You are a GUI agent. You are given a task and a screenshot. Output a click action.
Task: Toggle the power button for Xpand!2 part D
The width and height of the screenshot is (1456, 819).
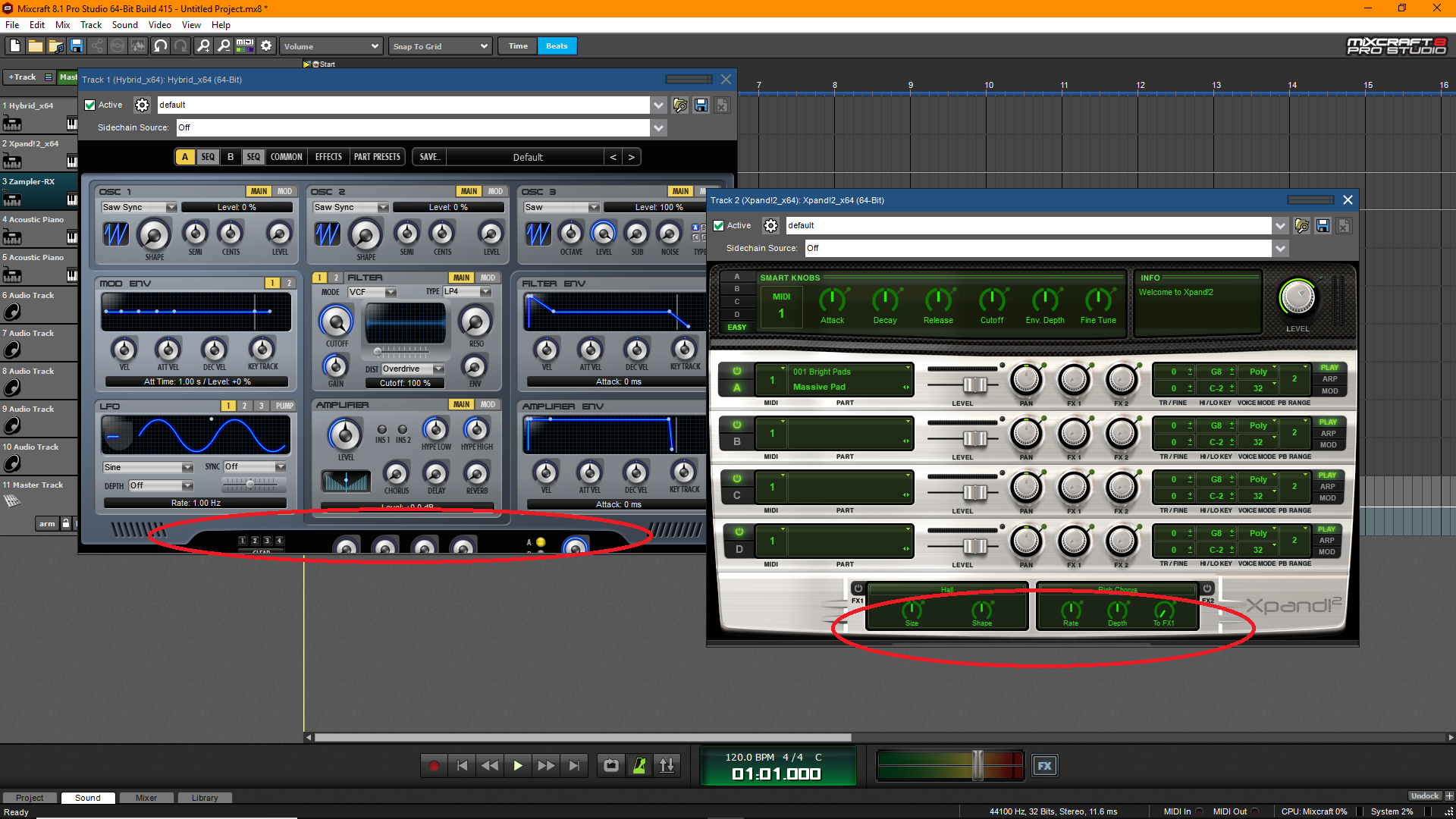click(739, 532)
